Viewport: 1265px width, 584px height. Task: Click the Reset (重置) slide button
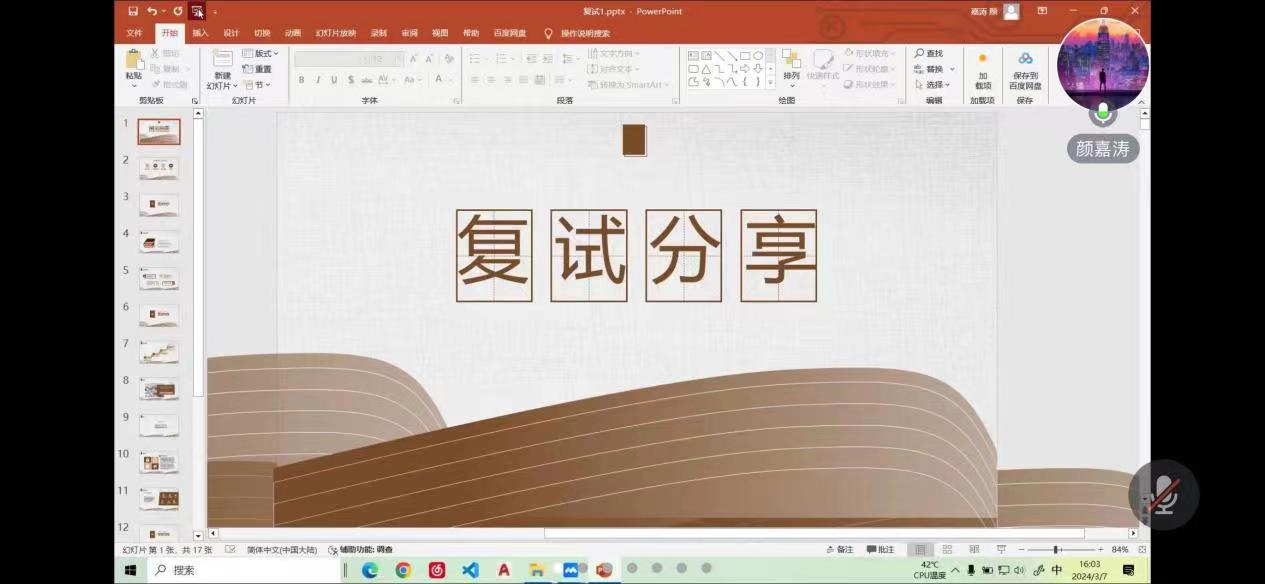[257, 69]
